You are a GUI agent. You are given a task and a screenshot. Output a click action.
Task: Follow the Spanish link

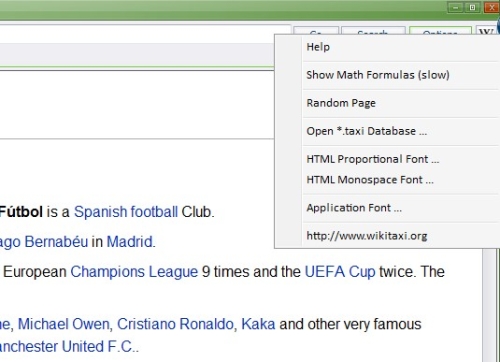coord(100,212)
